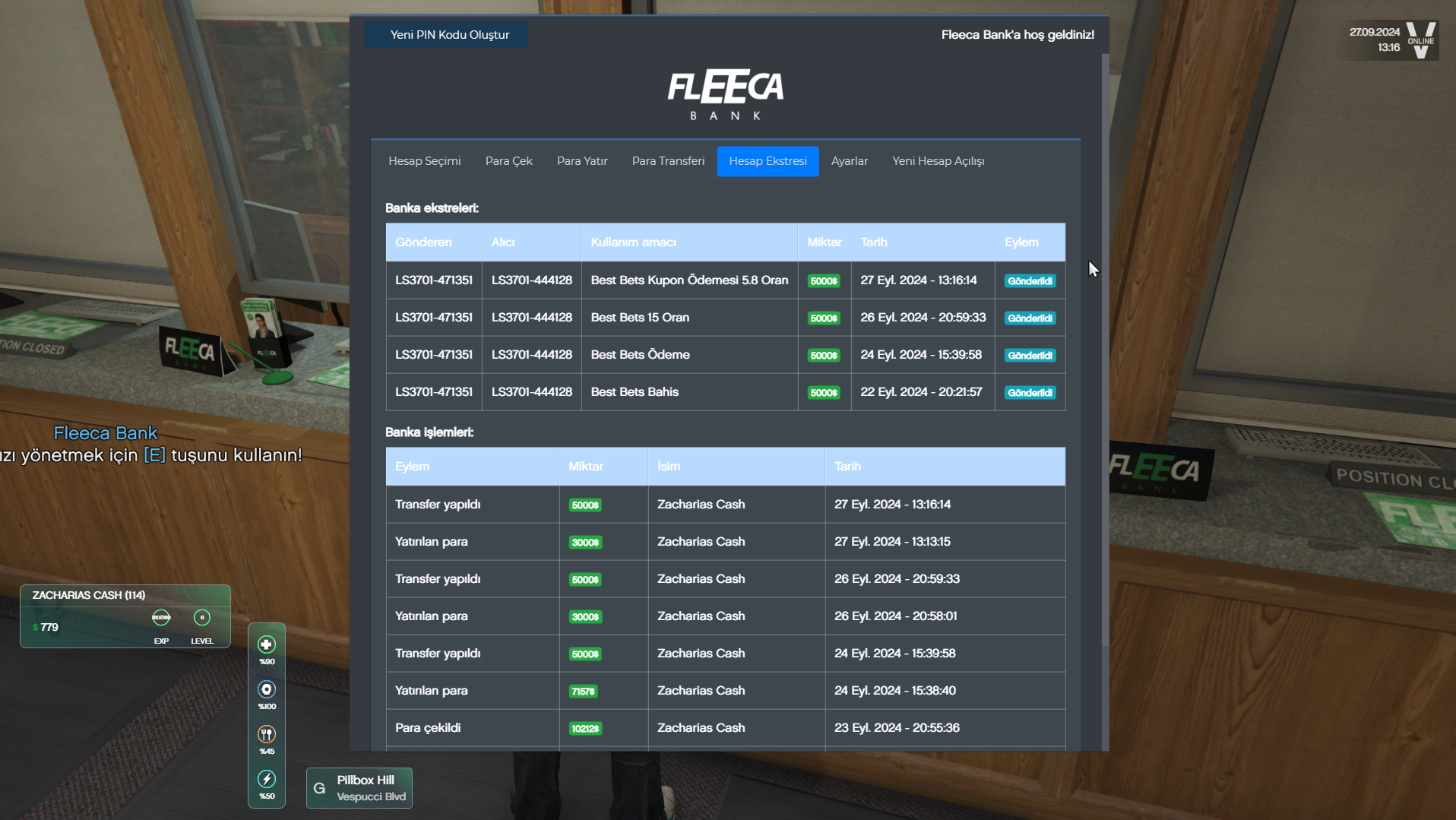This screenshot has height=820, width=1456.
Task: Select the Hesap Ekstresi tab
Action: [768, 161]
